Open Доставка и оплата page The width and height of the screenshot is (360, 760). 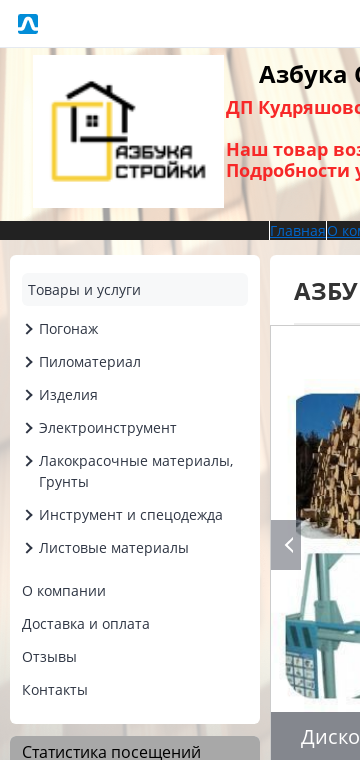[86, 624]
